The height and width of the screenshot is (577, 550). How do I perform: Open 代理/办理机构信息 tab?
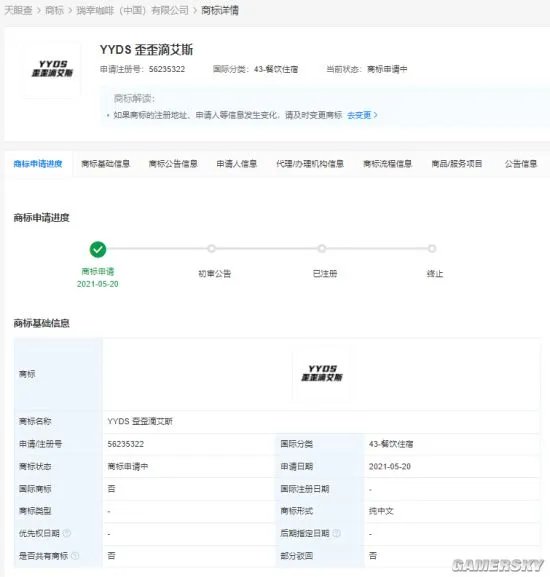(310, 164)
